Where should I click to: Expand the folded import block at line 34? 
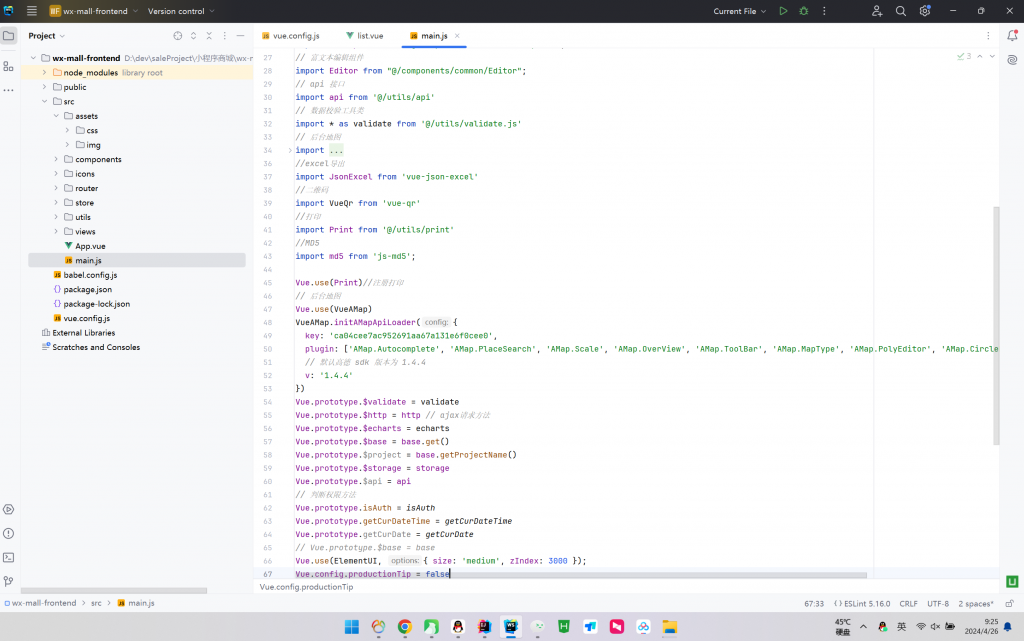pos(290,150)
